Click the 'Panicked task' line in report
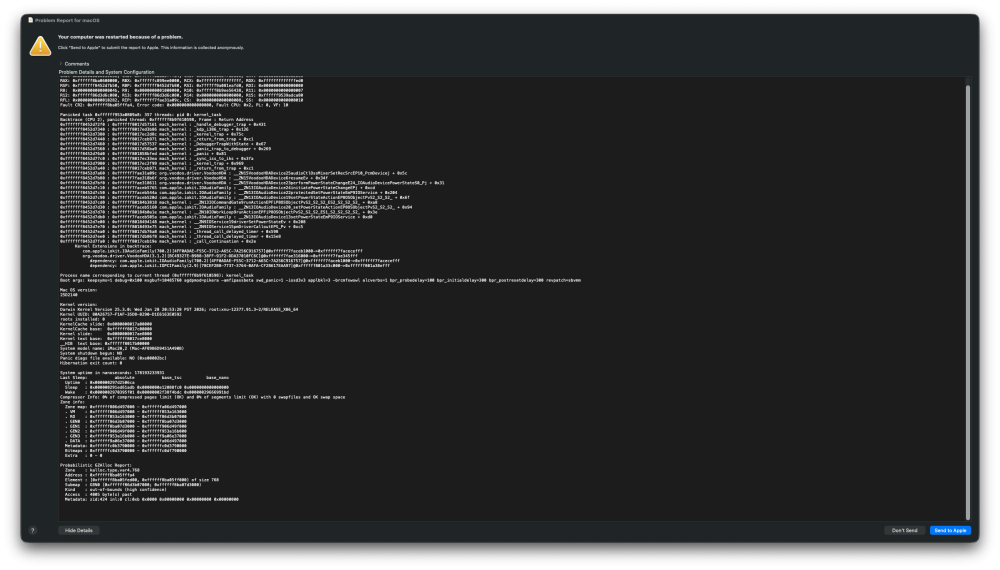The height and width of the screenshot is (570, 1000). pos(141,115)
